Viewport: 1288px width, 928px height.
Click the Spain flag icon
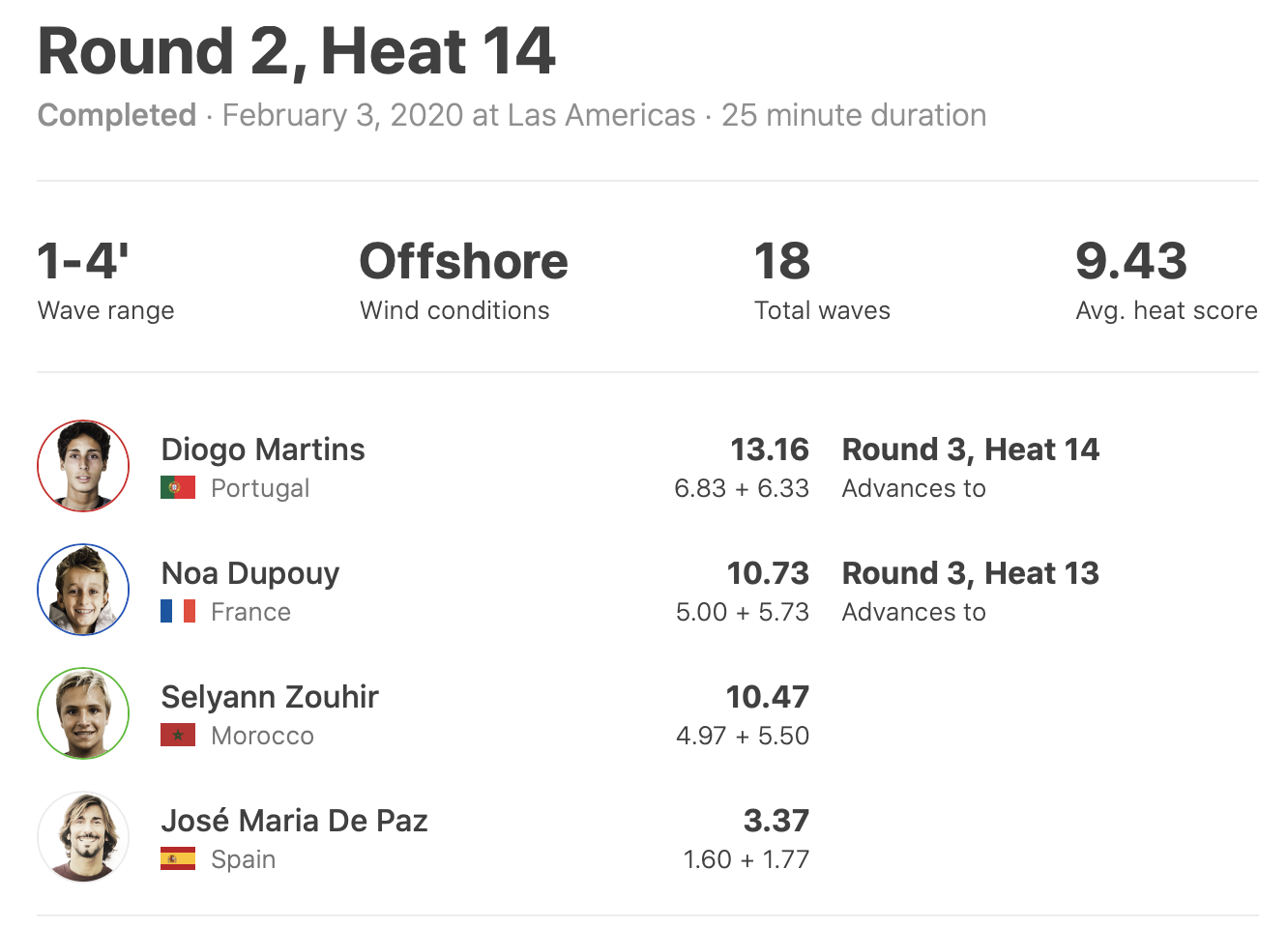click(x=178, y=859)
